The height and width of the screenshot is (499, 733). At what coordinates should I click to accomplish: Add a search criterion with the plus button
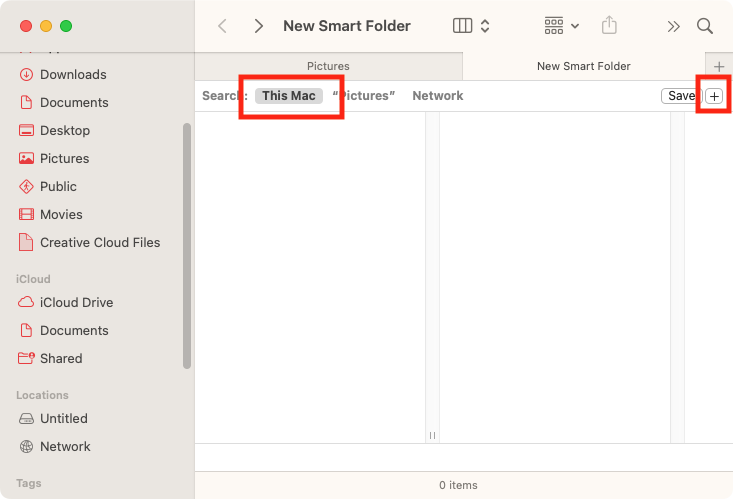(714, 96)
